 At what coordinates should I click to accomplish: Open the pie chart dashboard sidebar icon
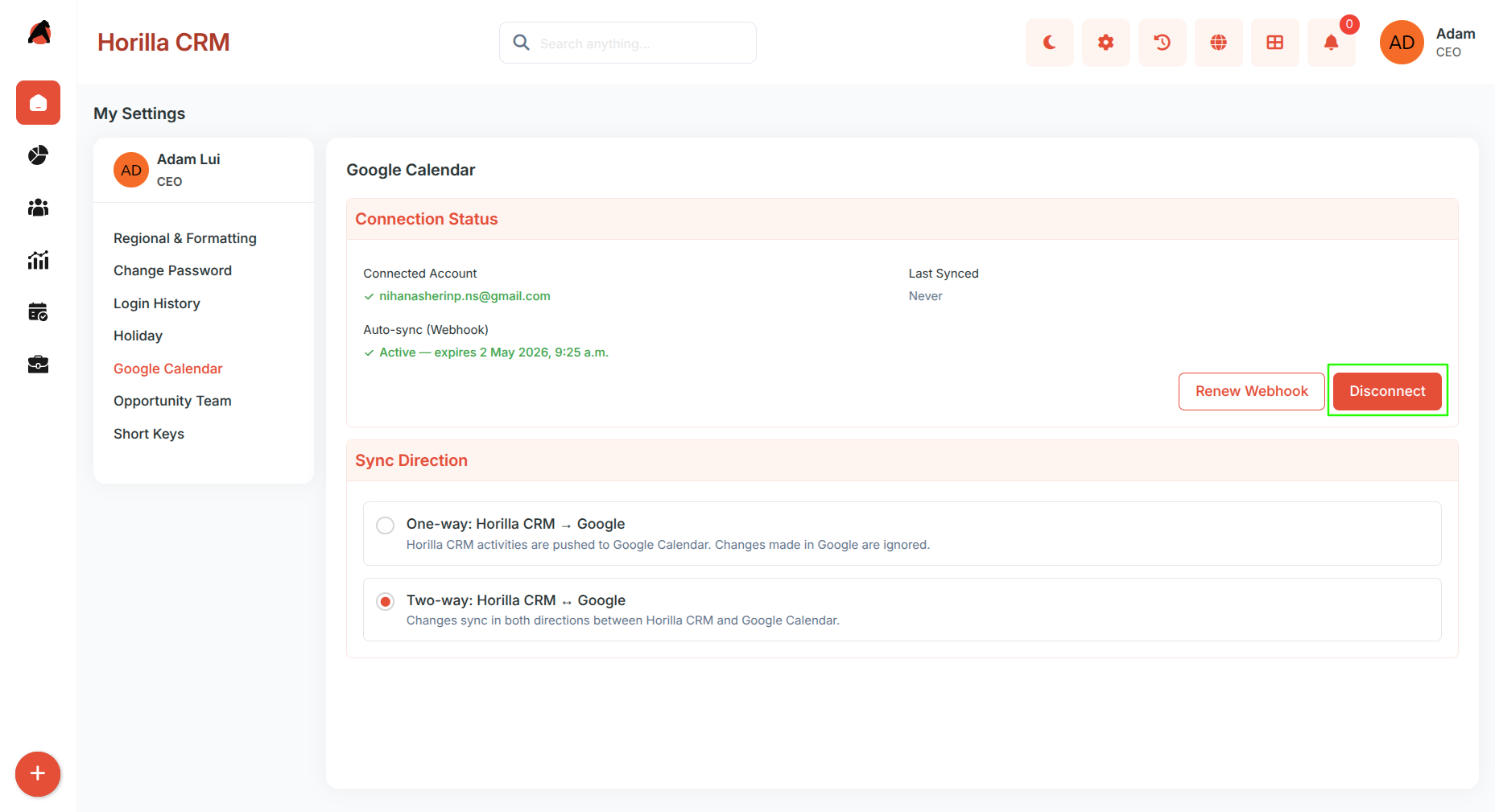coord(38,155)
